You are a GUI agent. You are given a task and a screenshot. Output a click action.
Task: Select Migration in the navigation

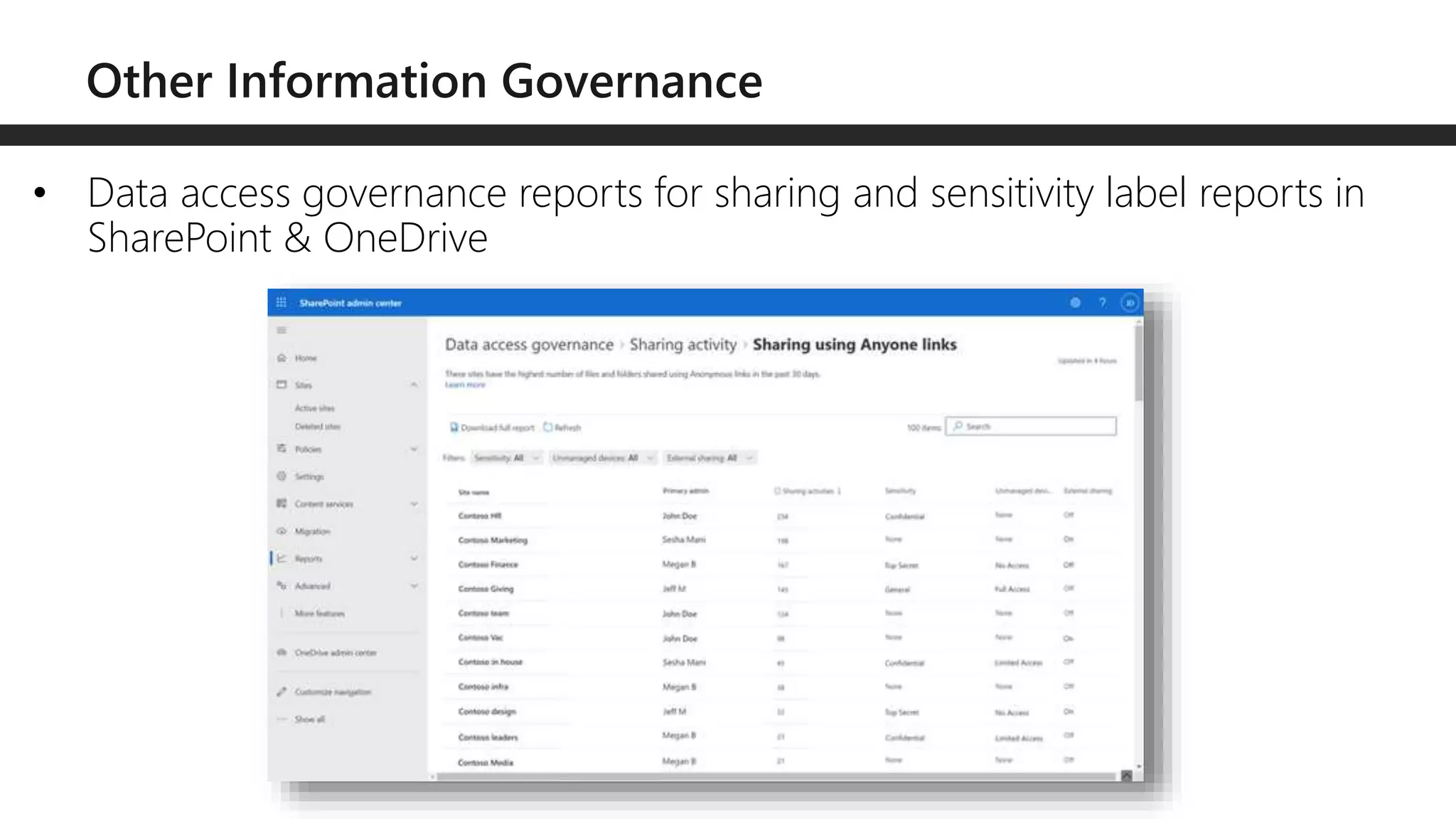coord(312,531)
